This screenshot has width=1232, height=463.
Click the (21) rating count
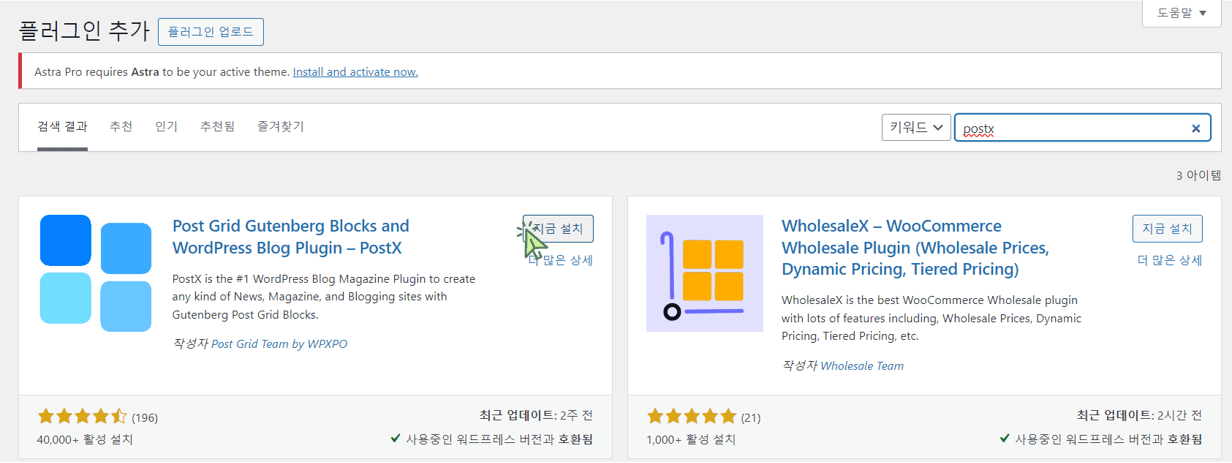coord(751,417)
